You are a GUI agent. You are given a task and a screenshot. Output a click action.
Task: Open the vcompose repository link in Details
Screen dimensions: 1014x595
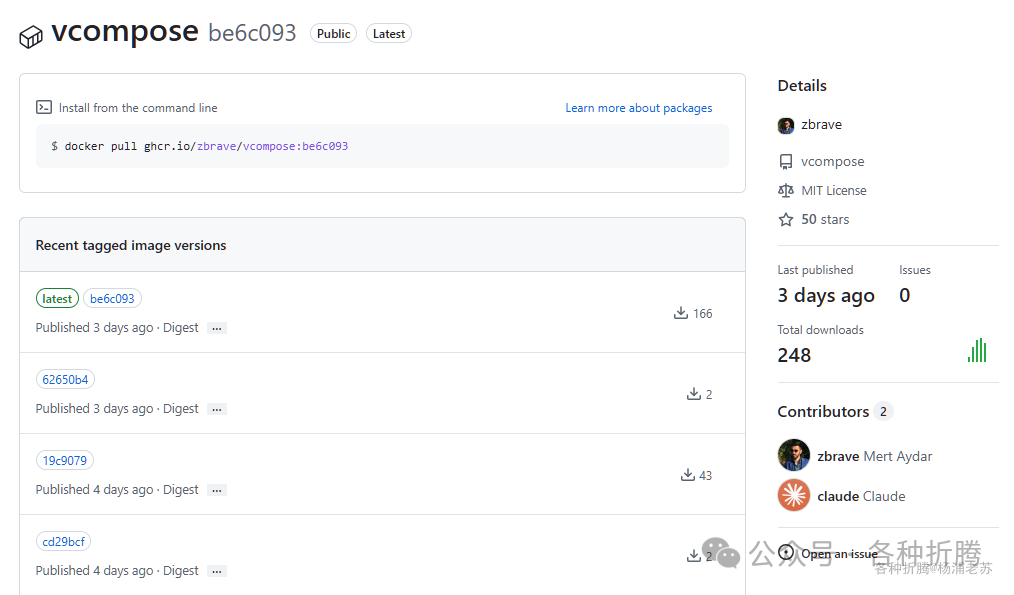coord(832,161)
